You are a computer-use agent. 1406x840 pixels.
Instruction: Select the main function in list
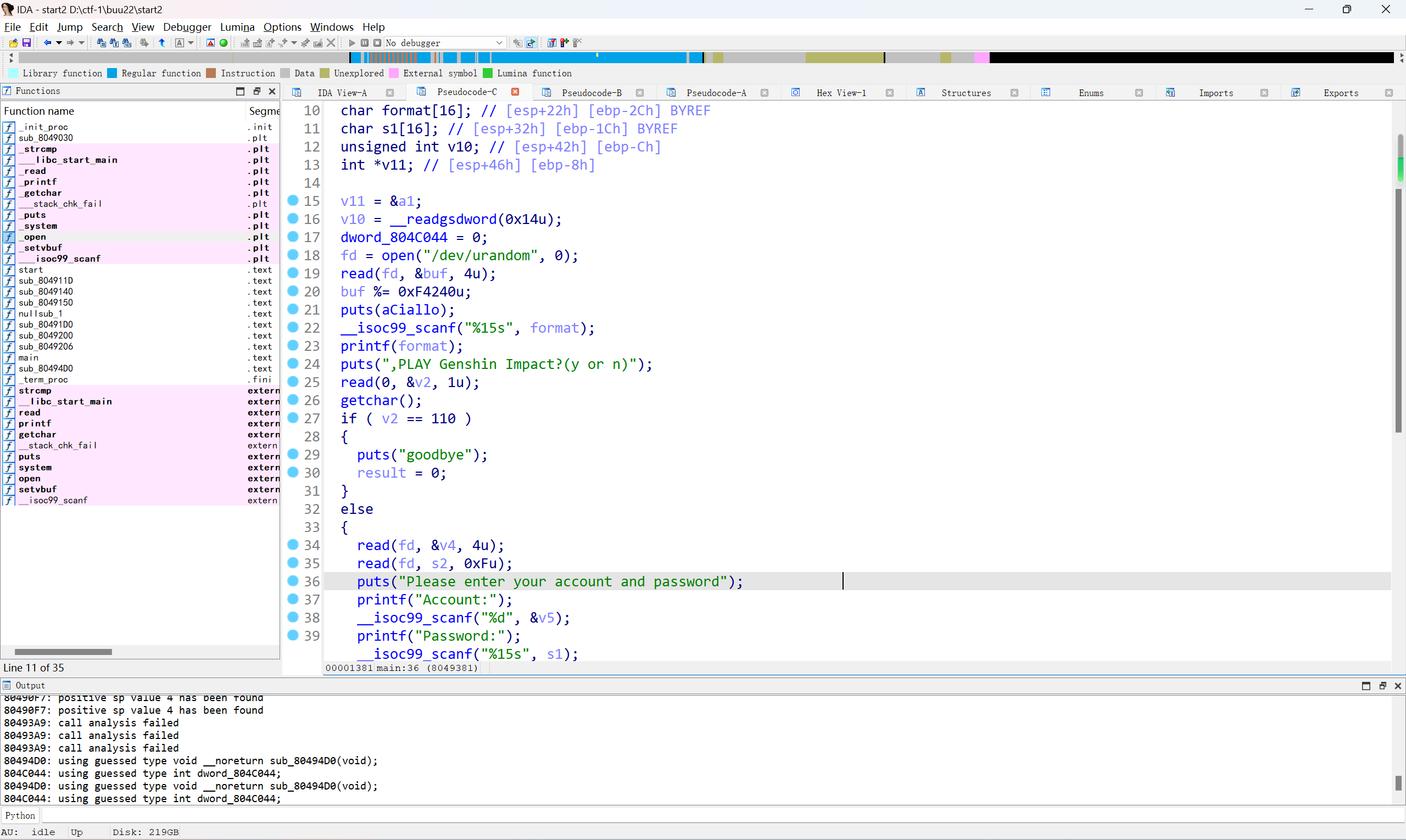[29, 358]
